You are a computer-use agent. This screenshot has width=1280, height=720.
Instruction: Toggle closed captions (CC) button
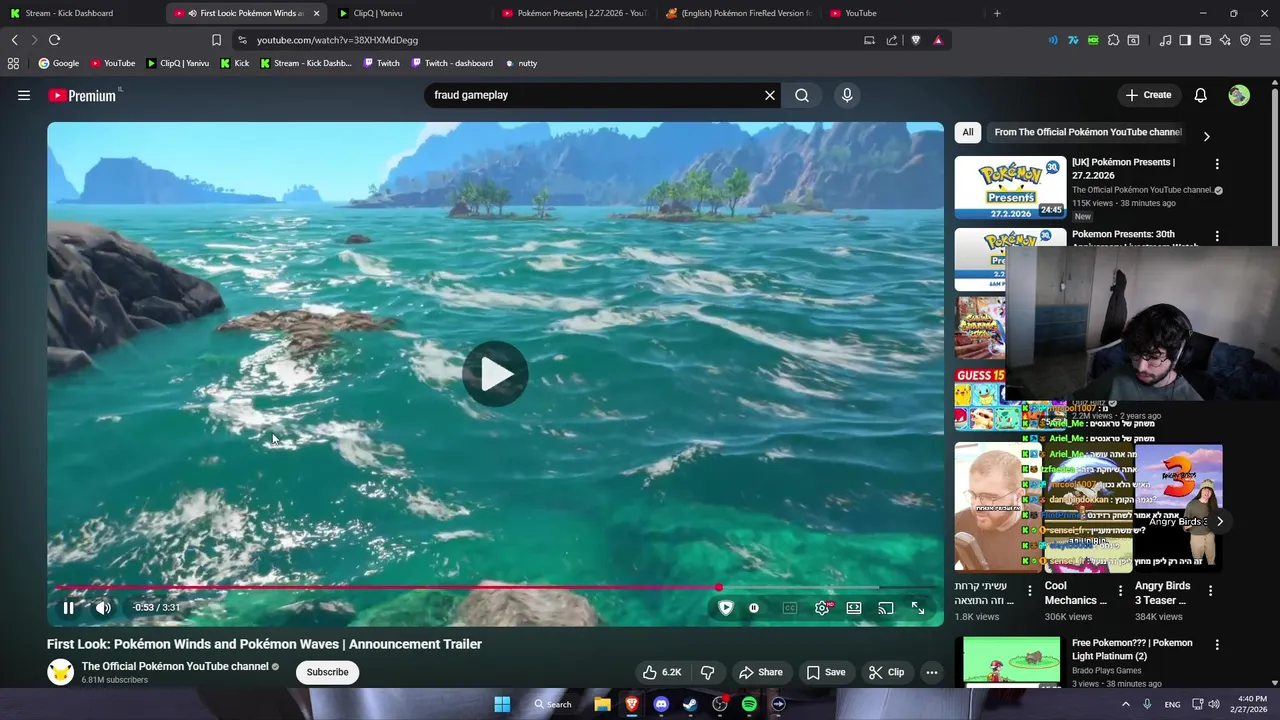[x=790, y=607]
